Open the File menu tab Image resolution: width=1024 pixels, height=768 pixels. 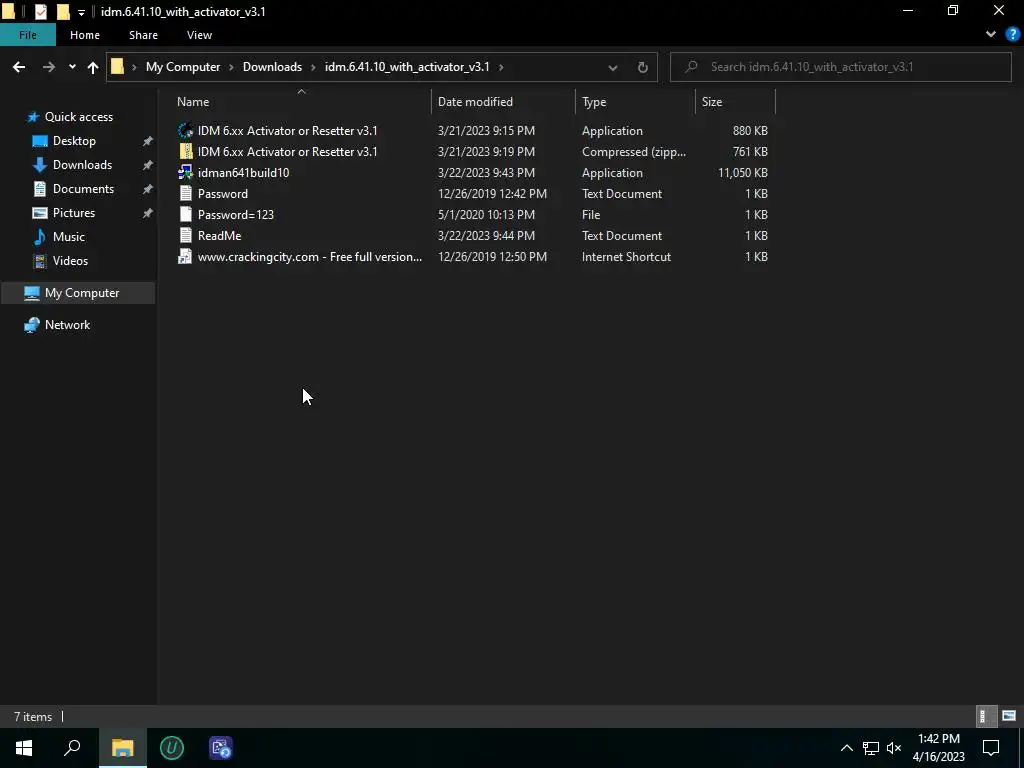[x=28, y=35]
